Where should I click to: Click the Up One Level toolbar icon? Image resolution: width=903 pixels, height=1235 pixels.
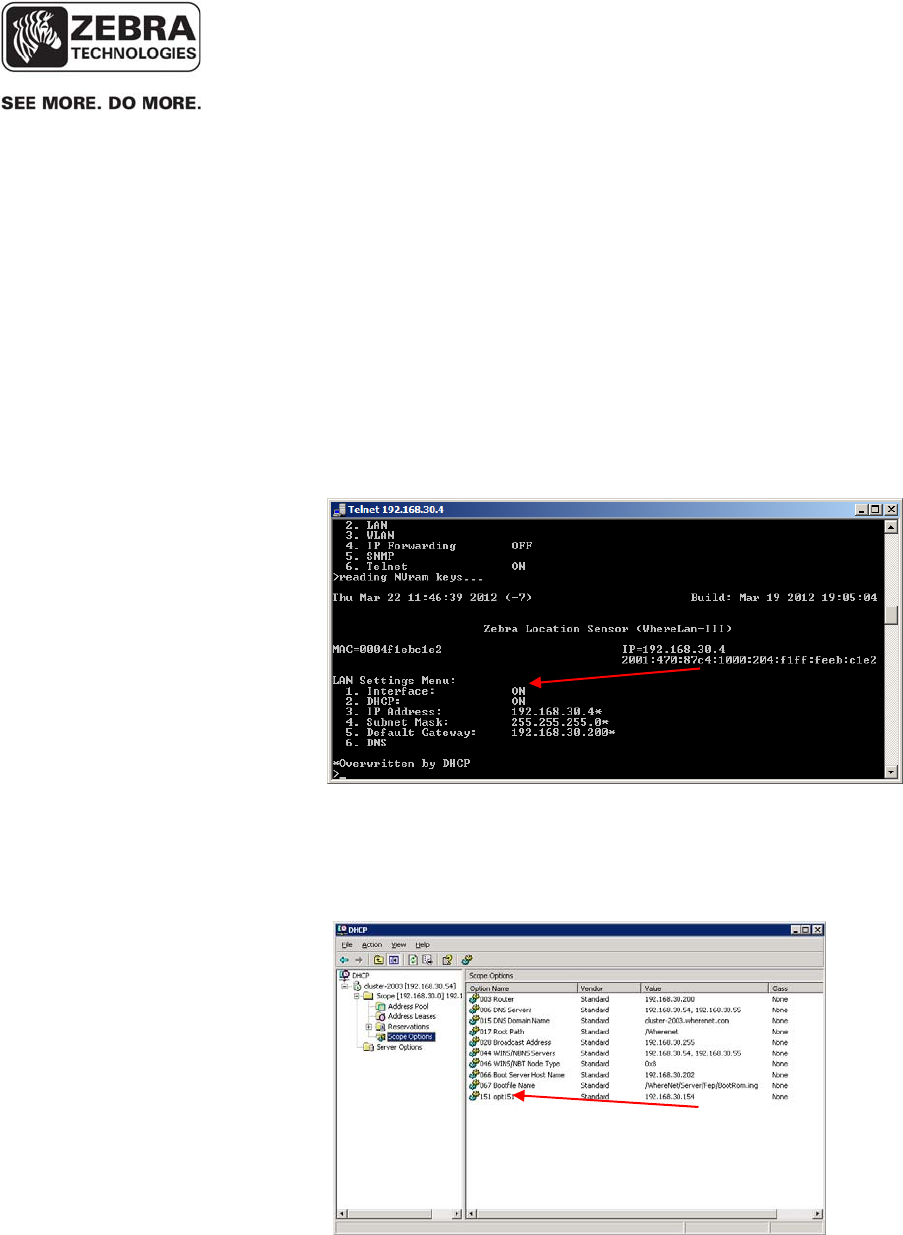379,960
